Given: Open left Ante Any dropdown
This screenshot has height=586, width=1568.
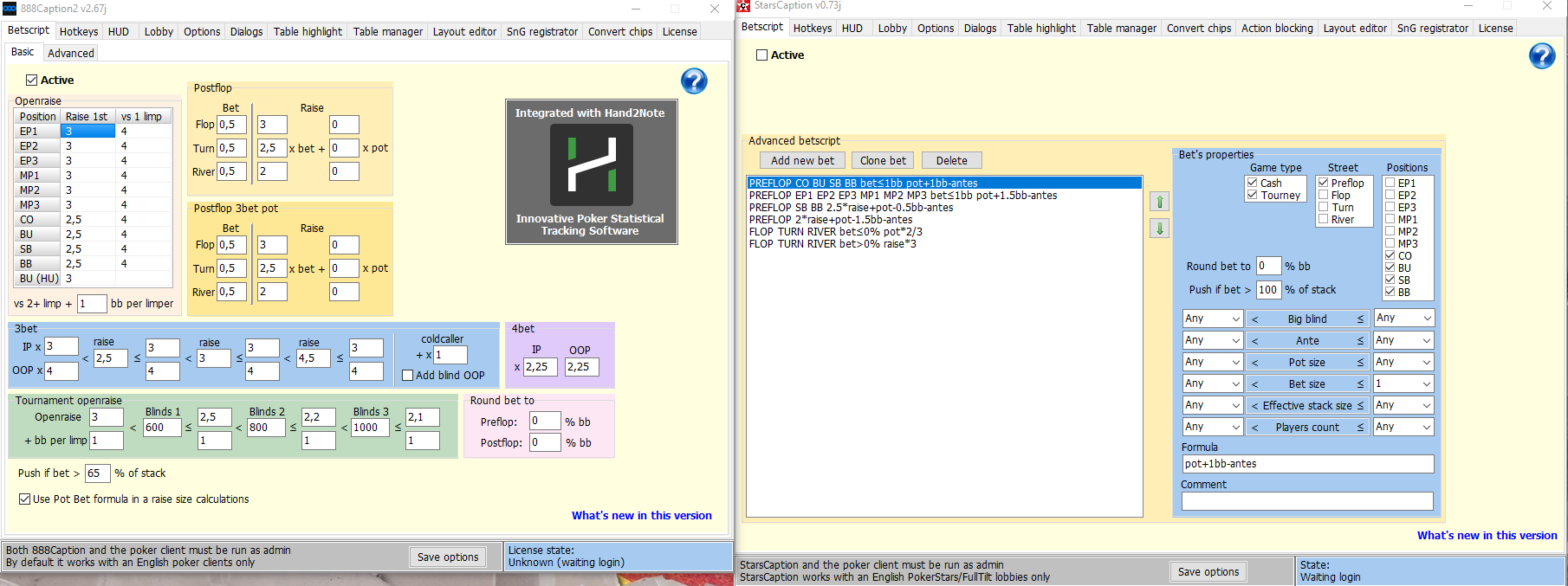Looking at the screenshot, I should tap(1213, 340).
